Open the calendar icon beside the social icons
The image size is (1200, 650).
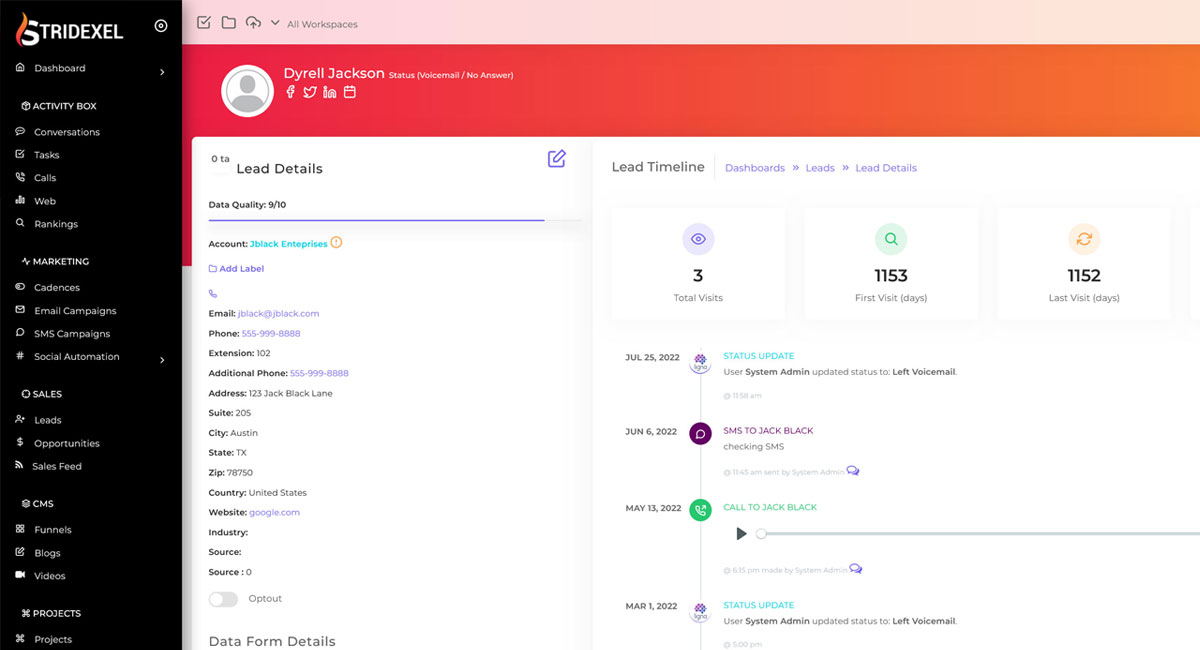[x=350, y=92]
